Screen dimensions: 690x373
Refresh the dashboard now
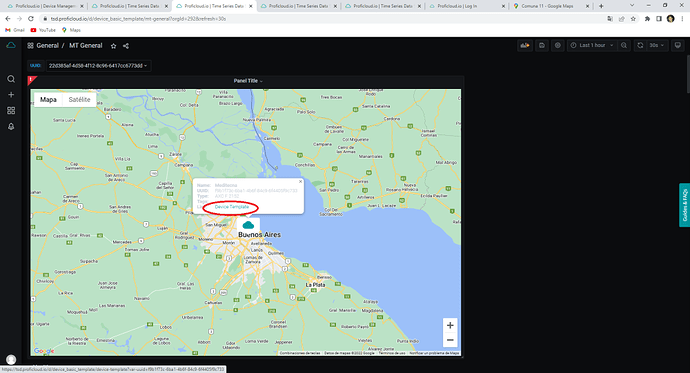point(640,45)
